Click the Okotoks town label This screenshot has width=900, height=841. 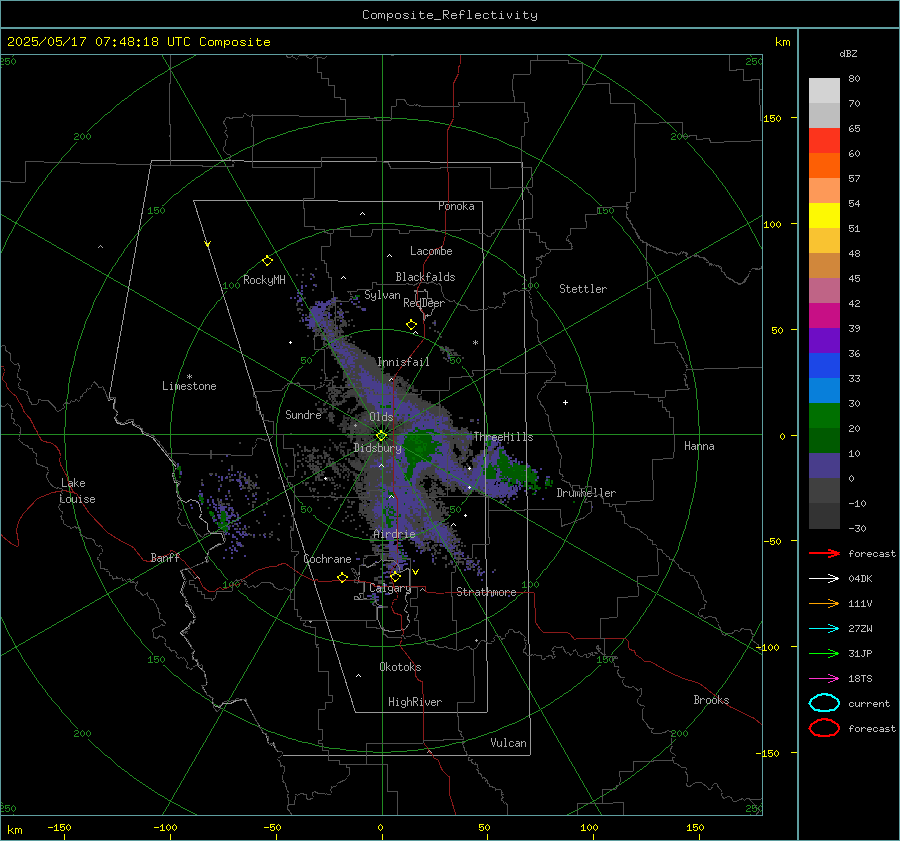400,667
